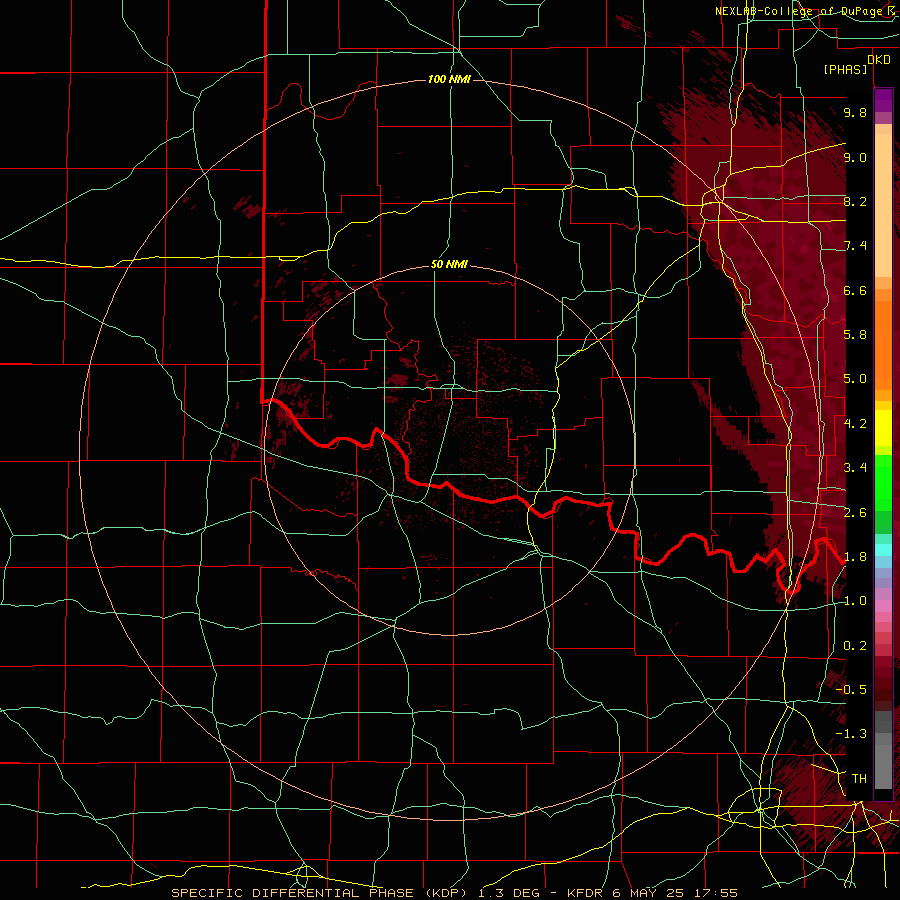
Task: Click the 'SPECIFIC DIFFERENTIAL PHASE (KDP)' caption text
Action: [320, 893]
